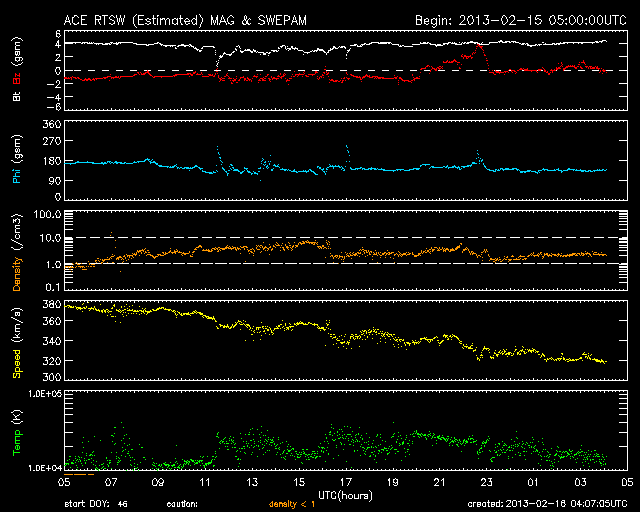Click the '13' hour label on the x-axis
This screenshot has width=640, height=512.
[x=252, y=482]
